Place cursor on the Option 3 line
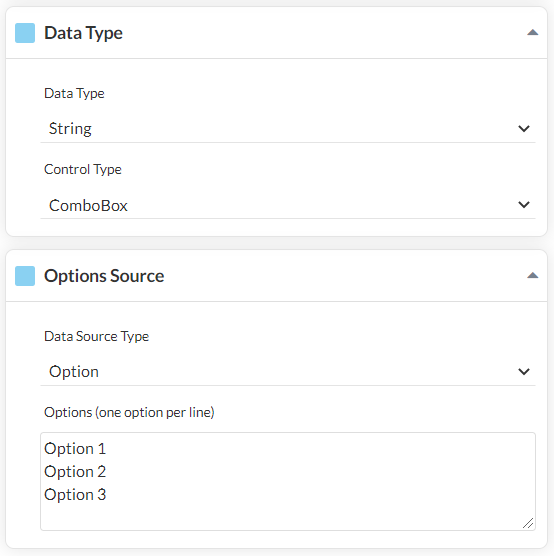This screenshot has height=556, width=554. [75, 495]
